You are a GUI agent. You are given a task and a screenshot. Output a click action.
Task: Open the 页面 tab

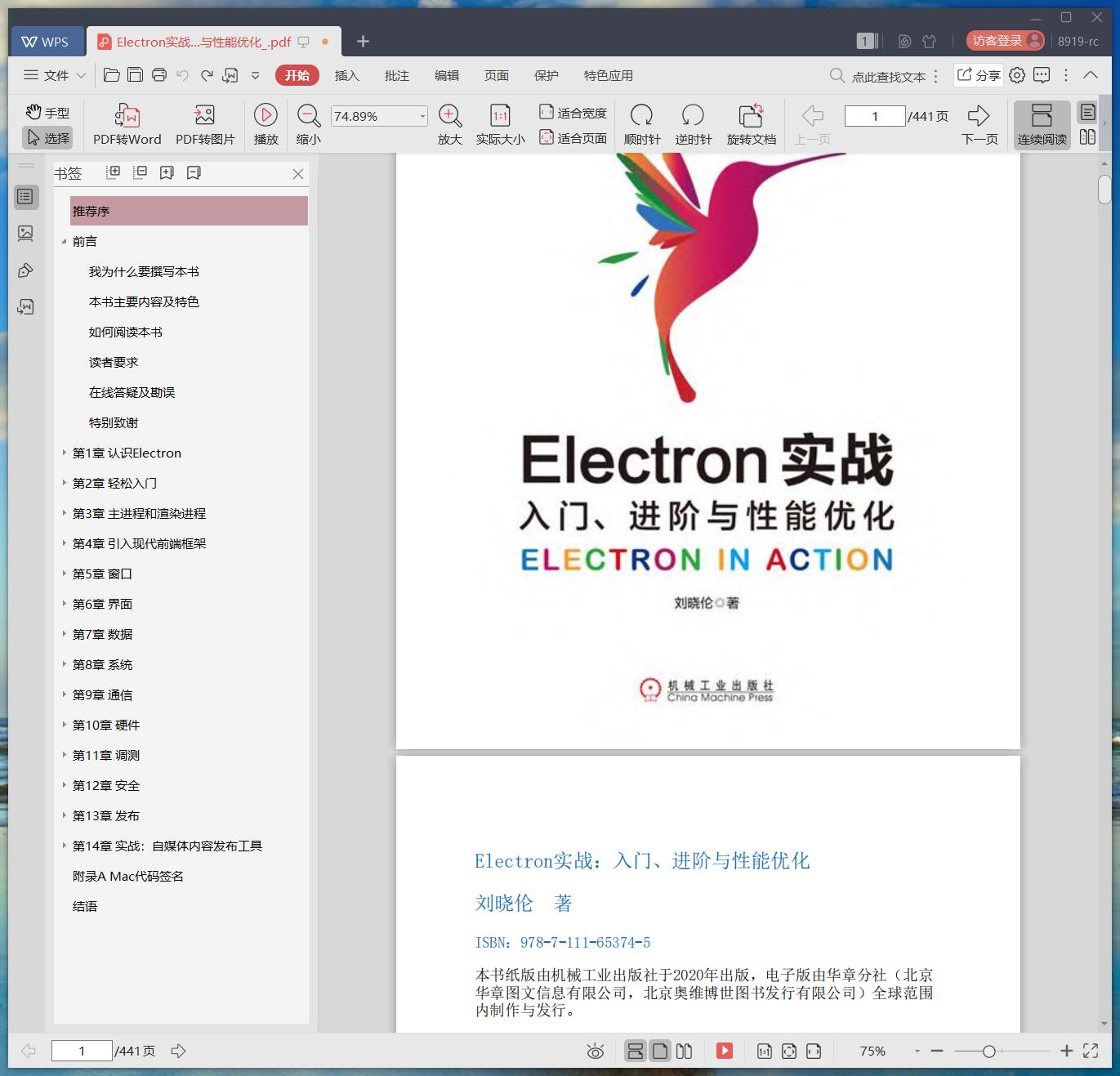[x=496, y=75]
